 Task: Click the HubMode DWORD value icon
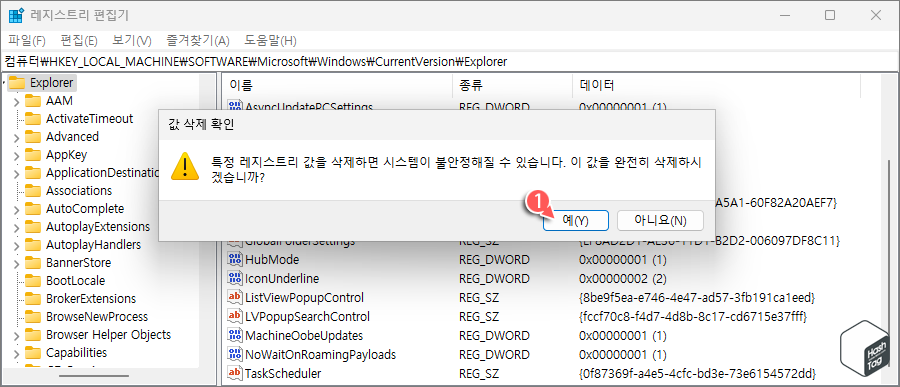pos(235,260)
